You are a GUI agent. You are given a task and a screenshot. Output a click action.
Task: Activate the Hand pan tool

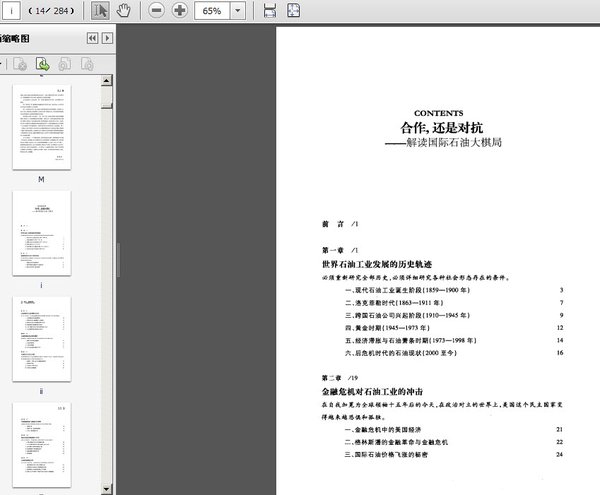[x=124, y=11]
